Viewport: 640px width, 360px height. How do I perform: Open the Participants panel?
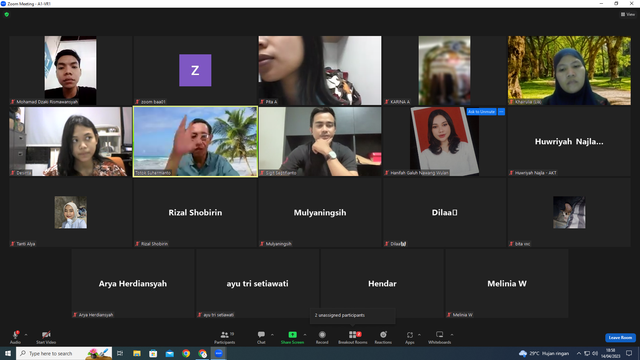pos(224,337)
